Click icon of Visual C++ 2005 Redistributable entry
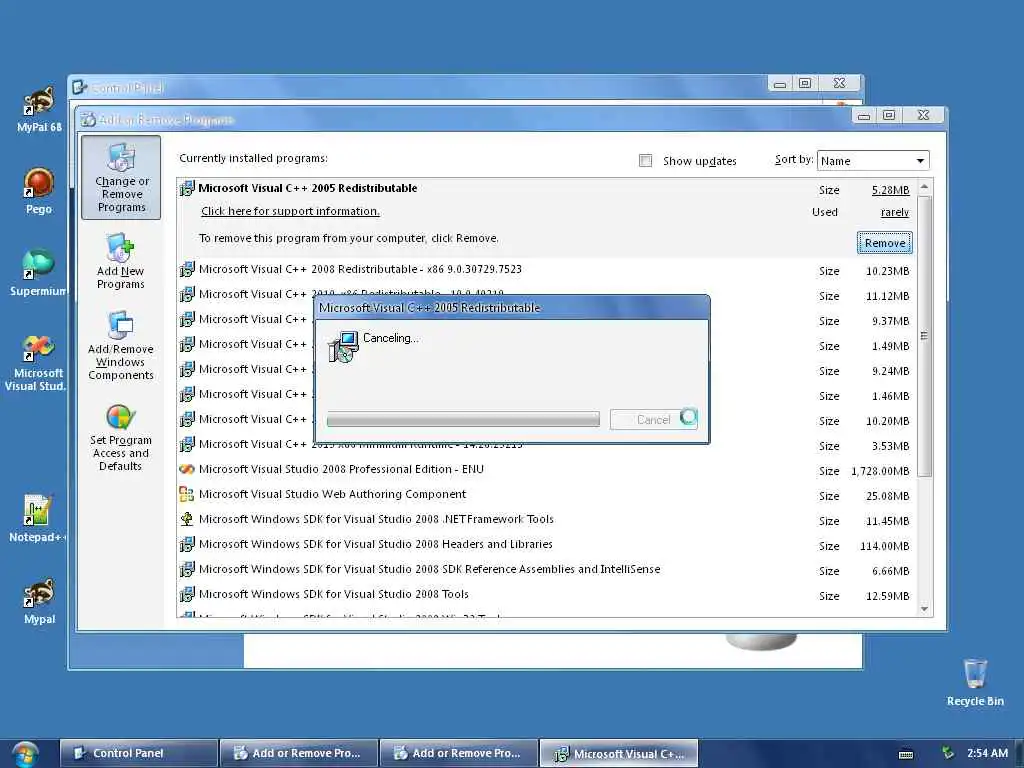This screenshot has width=1024, height=768. click(187, 188)
